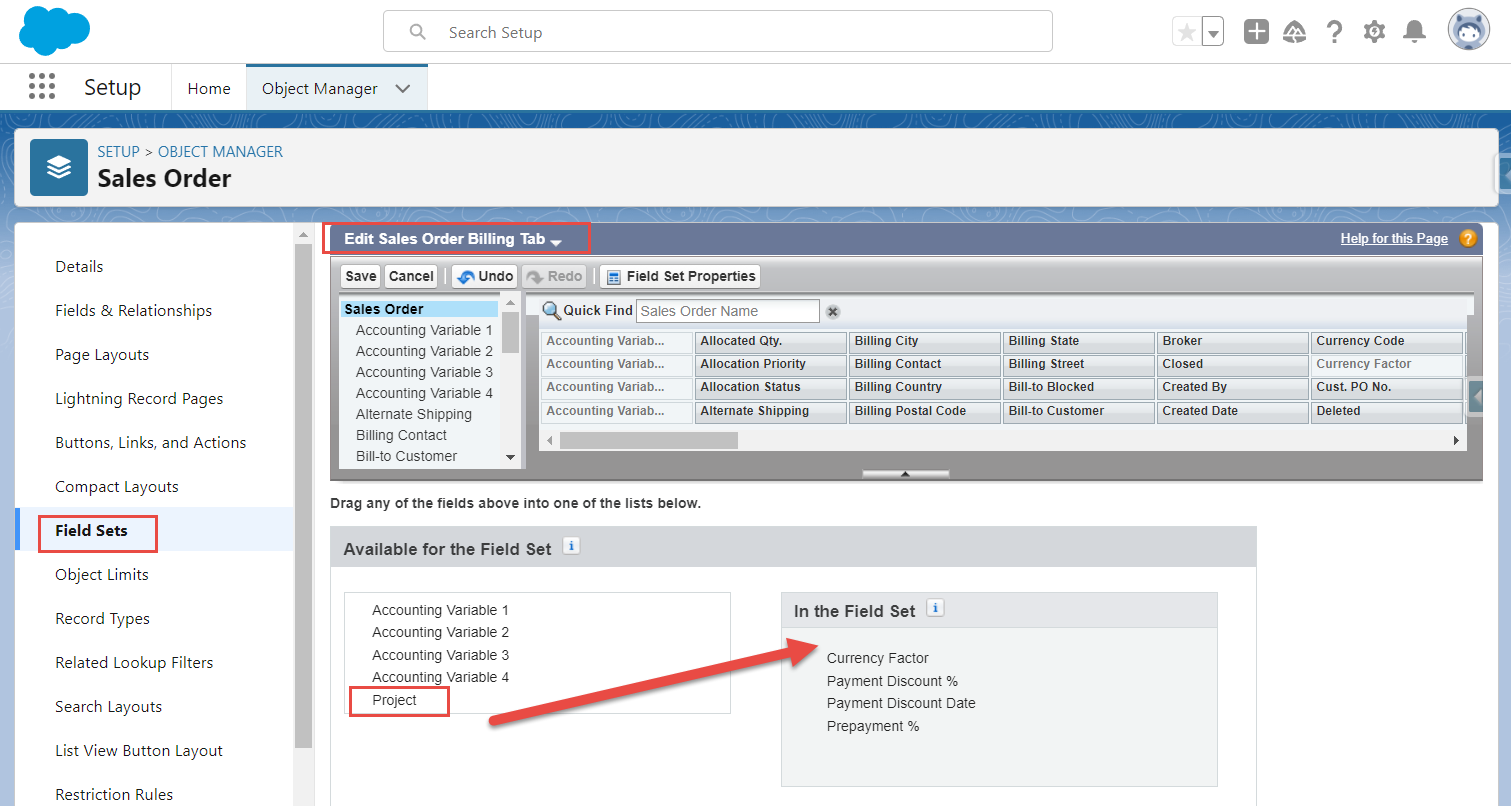Click the Broker palette field

click(1233, 341)
